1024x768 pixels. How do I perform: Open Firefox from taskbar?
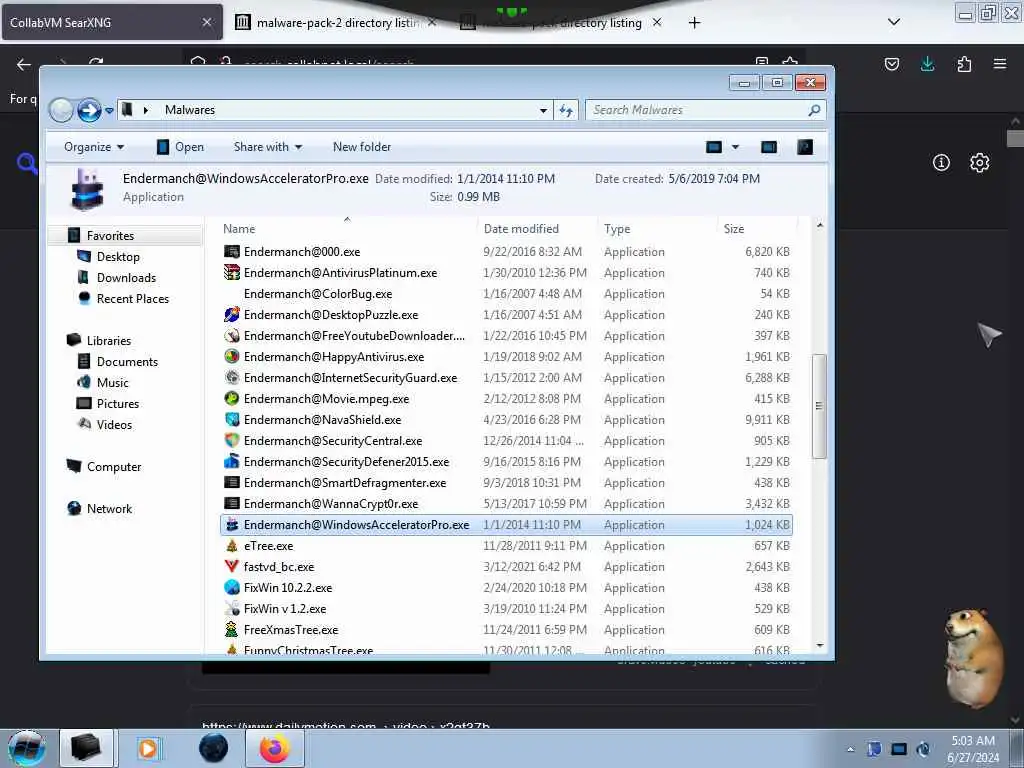(275, 748)
